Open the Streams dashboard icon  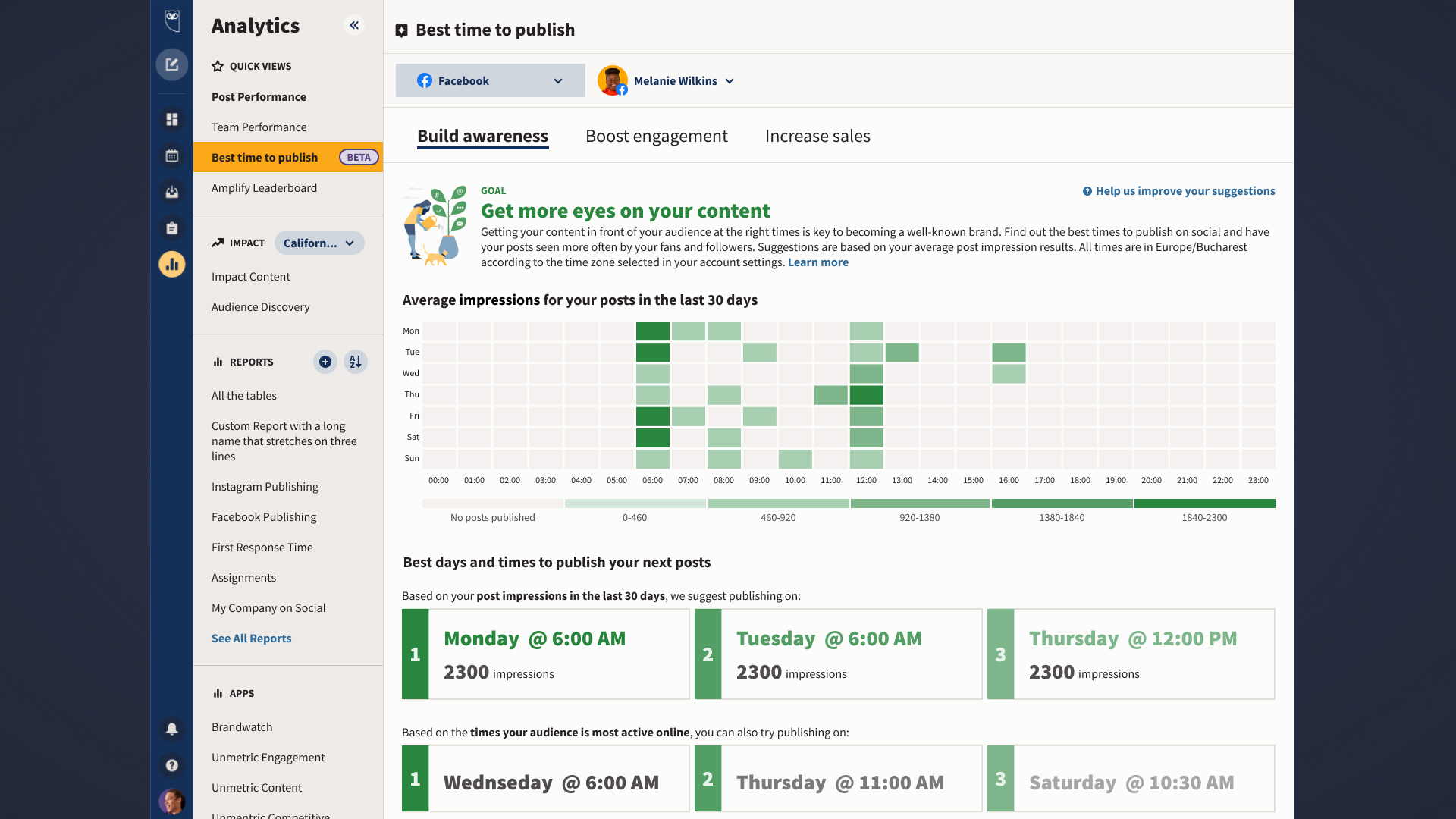[172, 119]
